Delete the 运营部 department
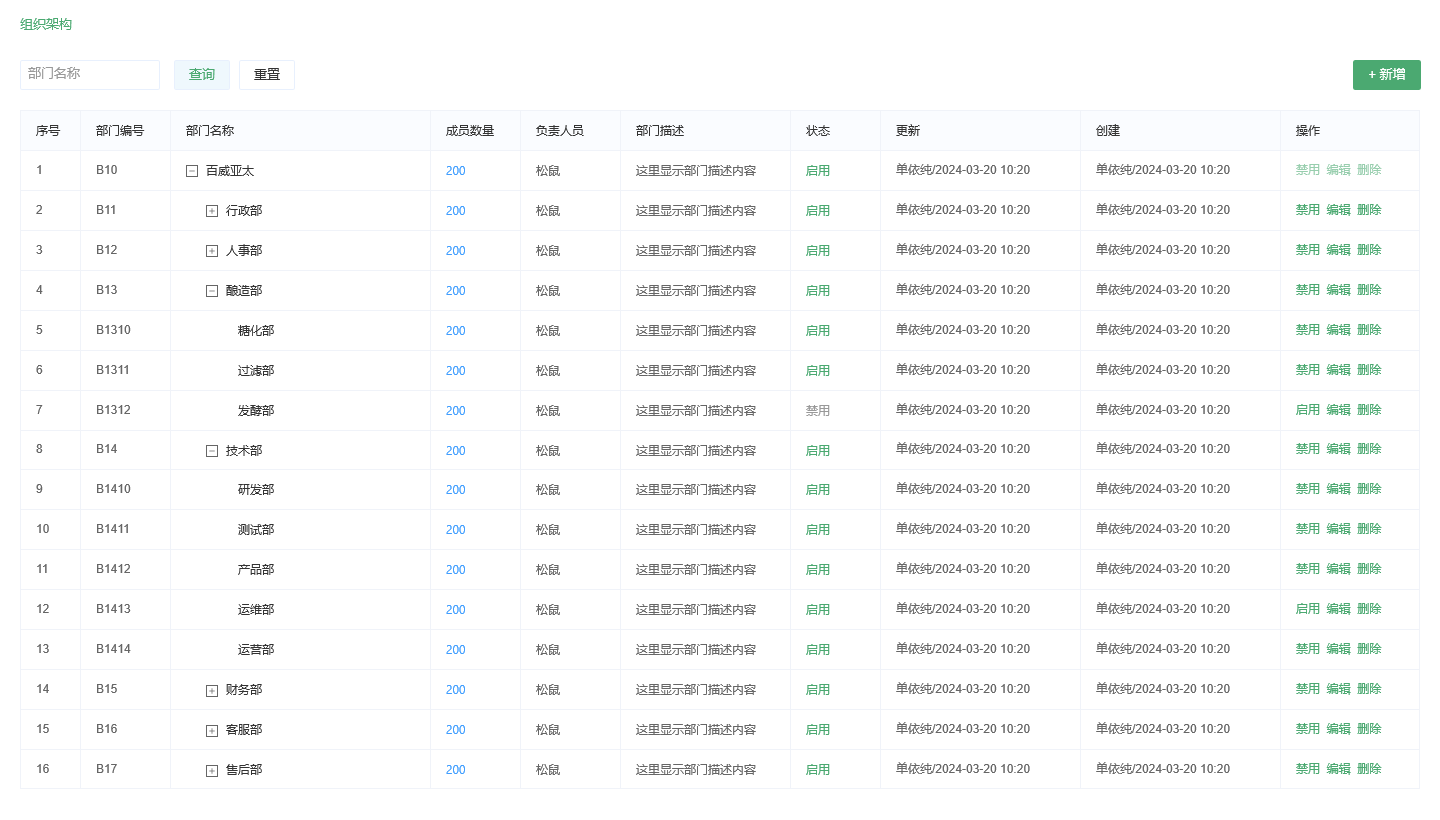1440x820 pixels. (x=1369, y=649)
